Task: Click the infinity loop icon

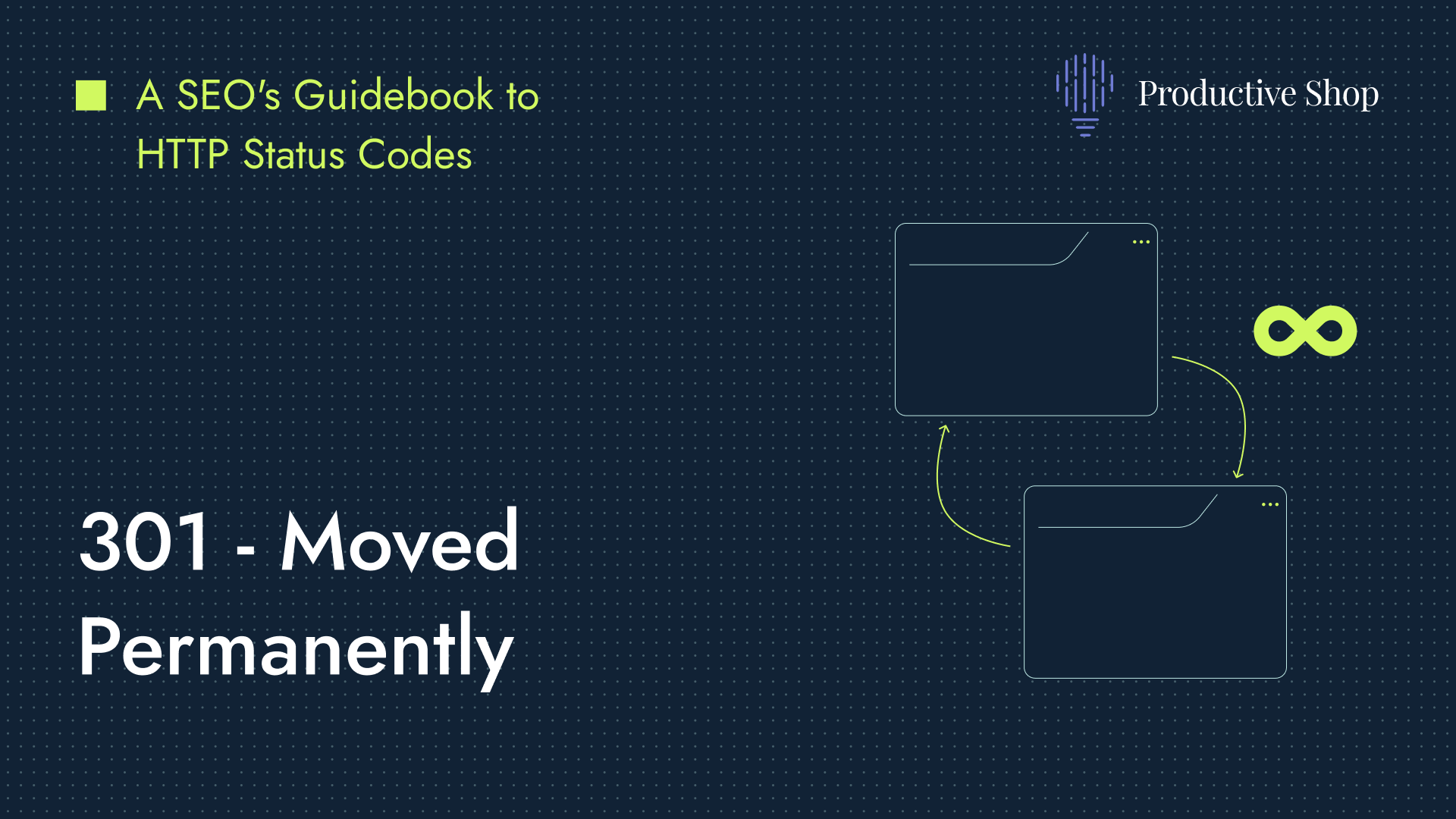Action: [1305, 331]
